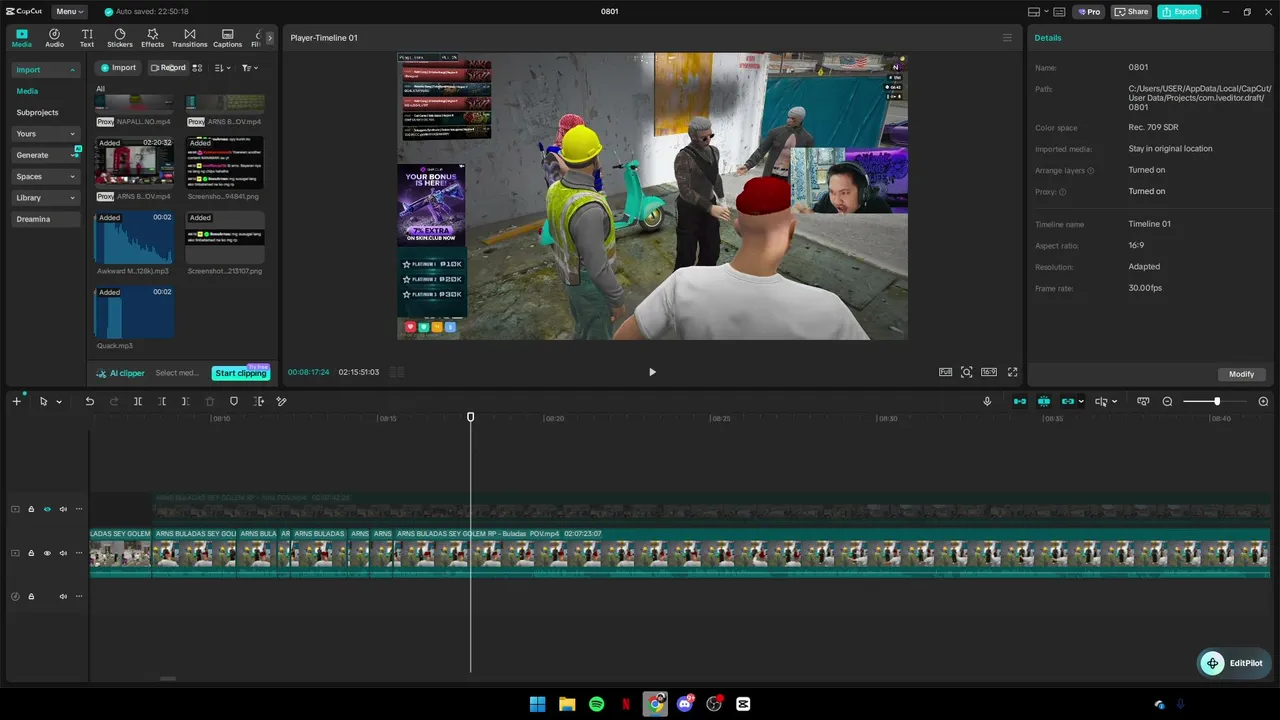Toggle visibility of the main video track

click(47, 553)
